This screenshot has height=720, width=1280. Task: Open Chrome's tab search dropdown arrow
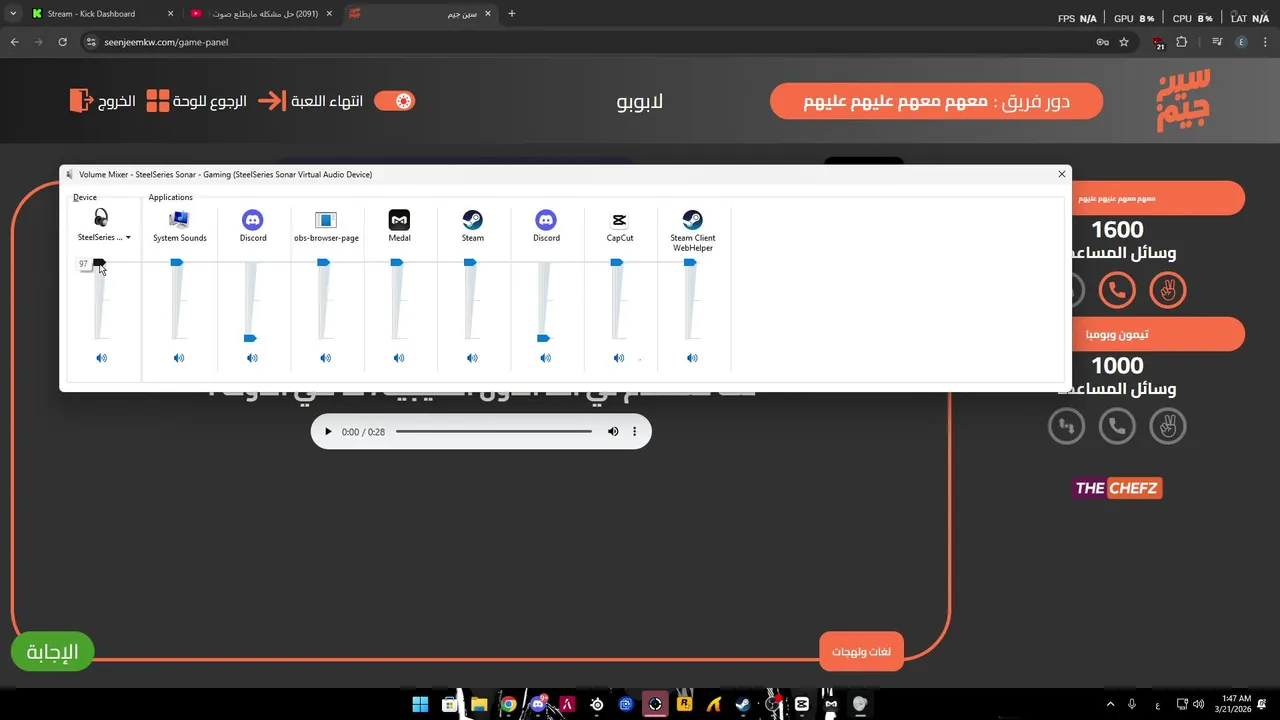pos(13,14)
